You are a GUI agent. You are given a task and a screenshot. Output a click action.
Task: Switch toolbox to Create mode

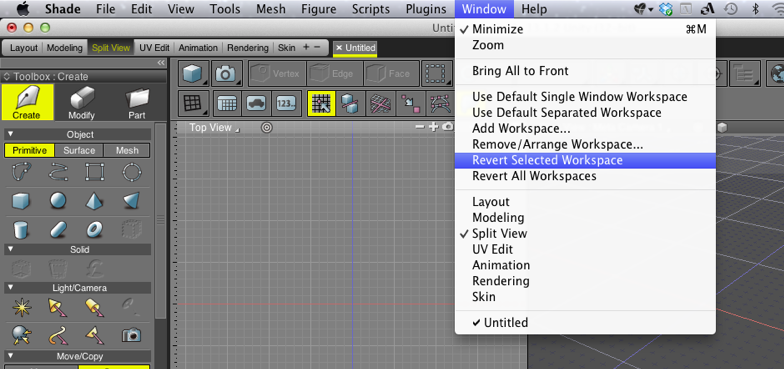28,102
